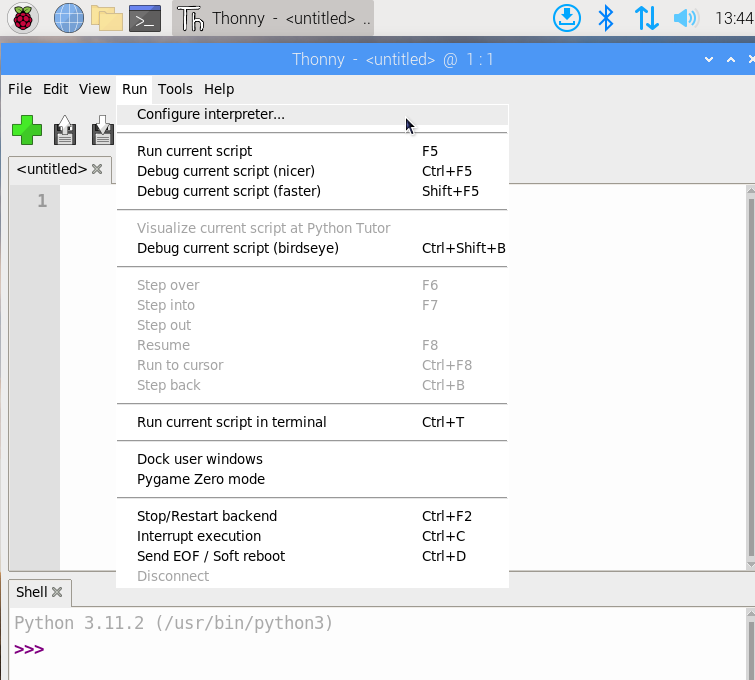Open the file manager folder icon
Screen dimensions: 755x680
coord(106,18)
